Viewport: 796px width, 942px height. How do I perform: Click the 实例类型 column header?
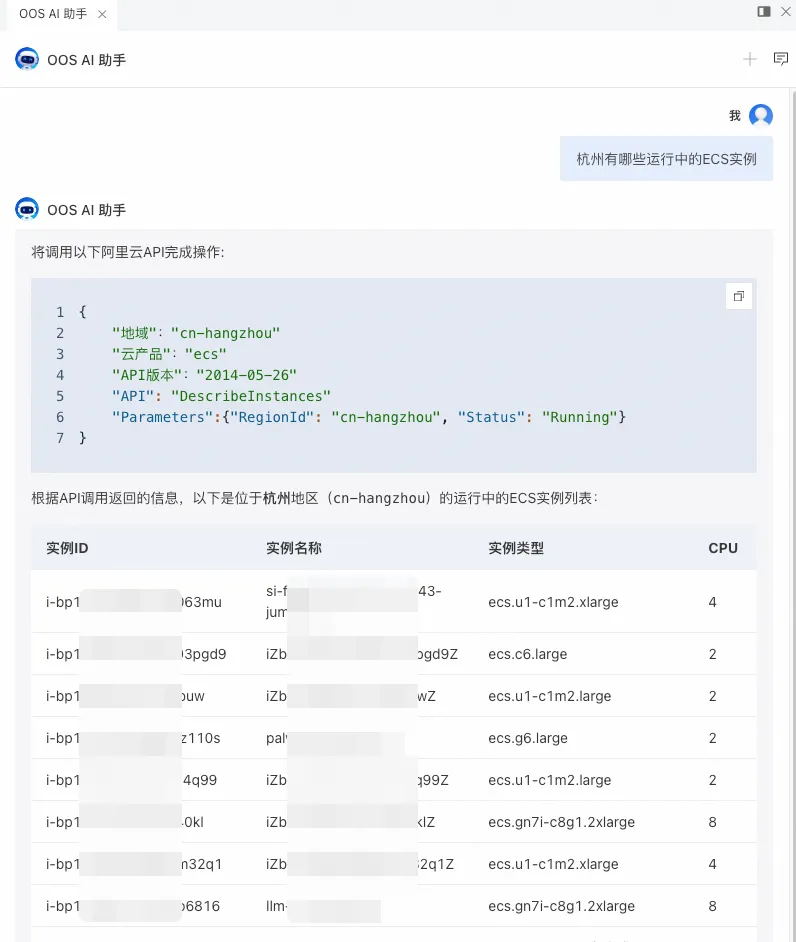(516, 548)
